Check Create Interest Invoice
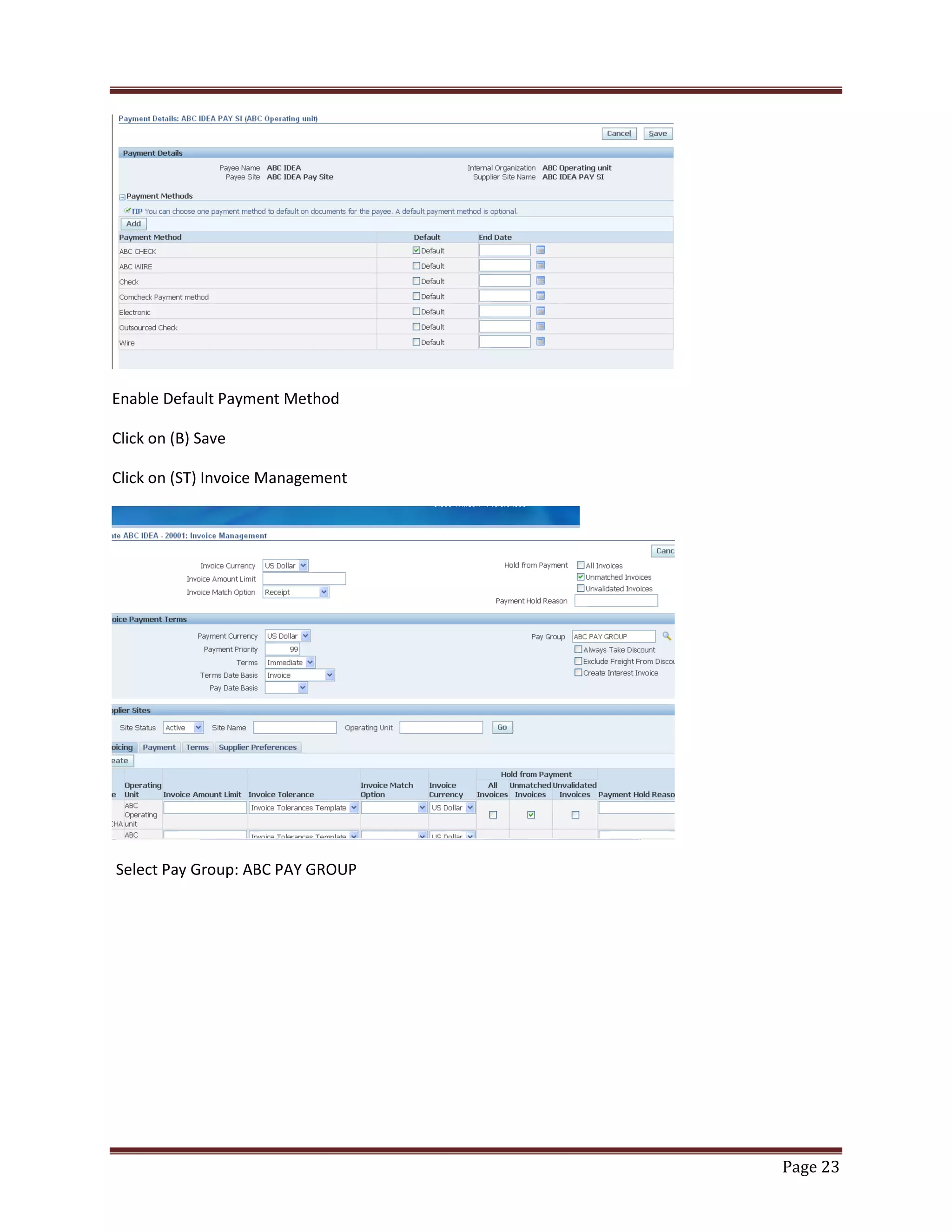The height and width of the screenshot is (1232, 952). pos(578,672)
